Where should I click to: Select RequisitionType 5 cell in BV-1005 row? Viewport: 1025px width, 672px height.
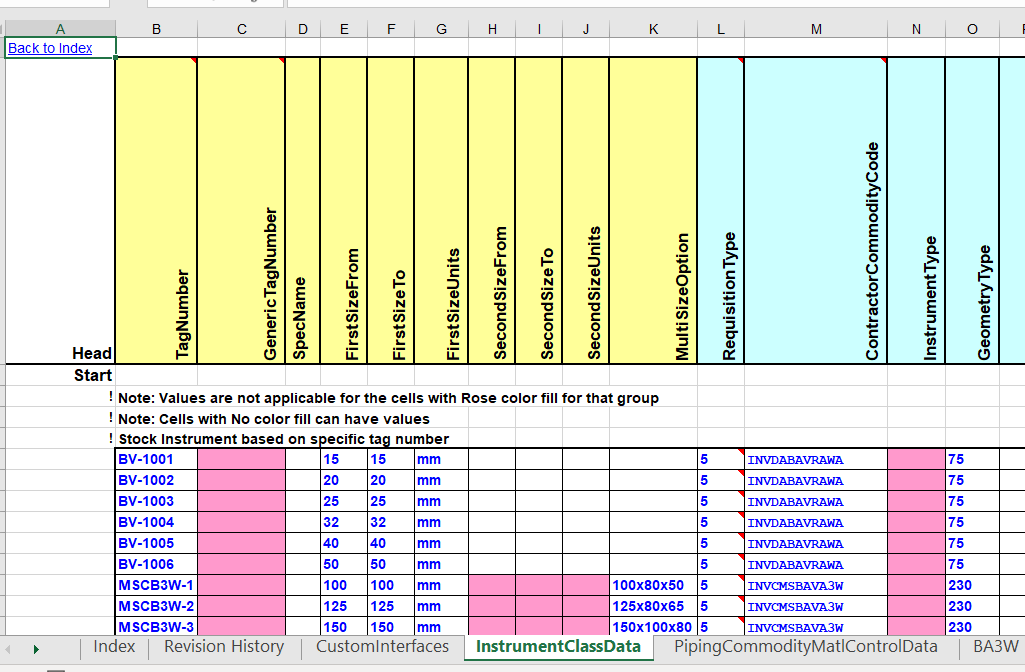pos(720,543)
